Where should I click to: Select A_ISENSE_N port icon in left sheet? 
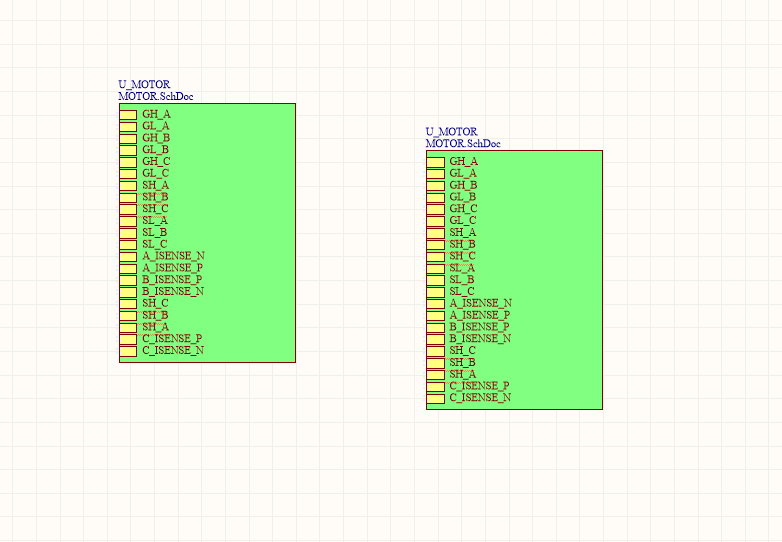tap(128, 257)
